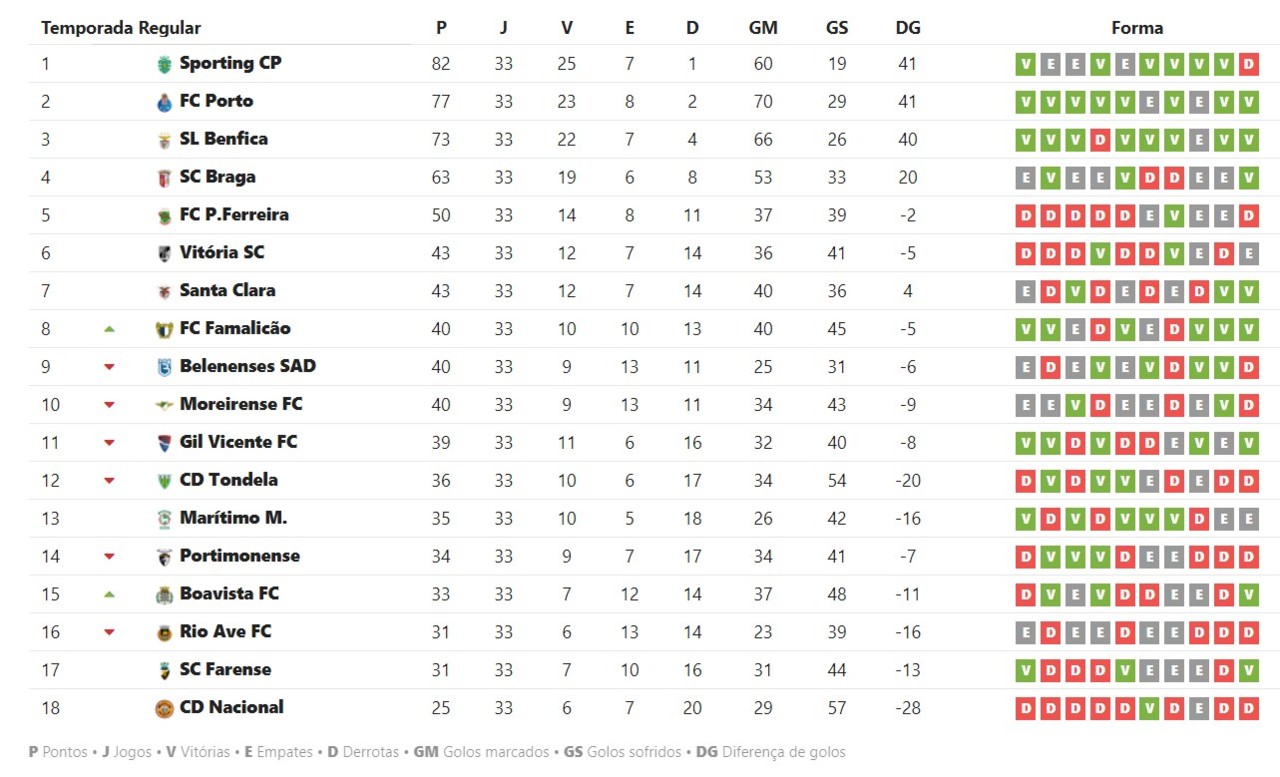1280x777 pixels.
Task: Click the red down arrow beside Rio Ave FC
Action: (x=109, y=632)
